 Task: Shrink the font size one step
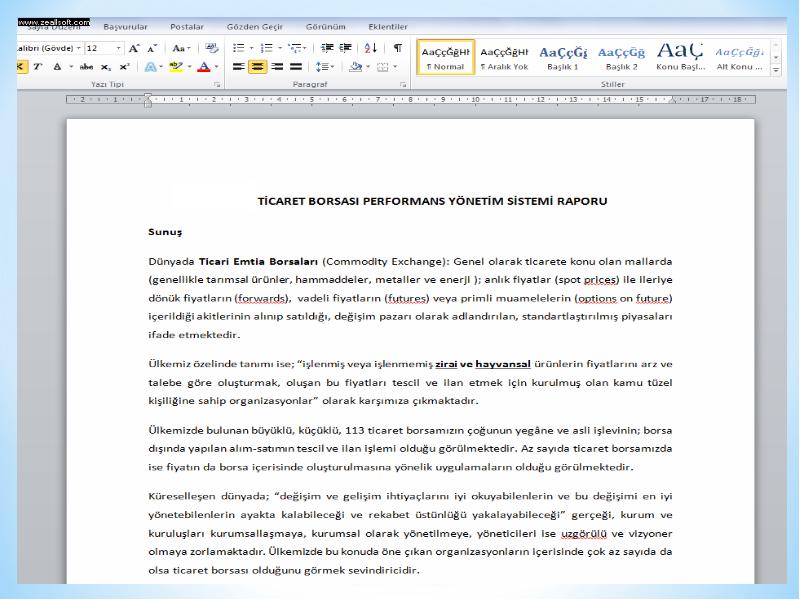point(152,48)
